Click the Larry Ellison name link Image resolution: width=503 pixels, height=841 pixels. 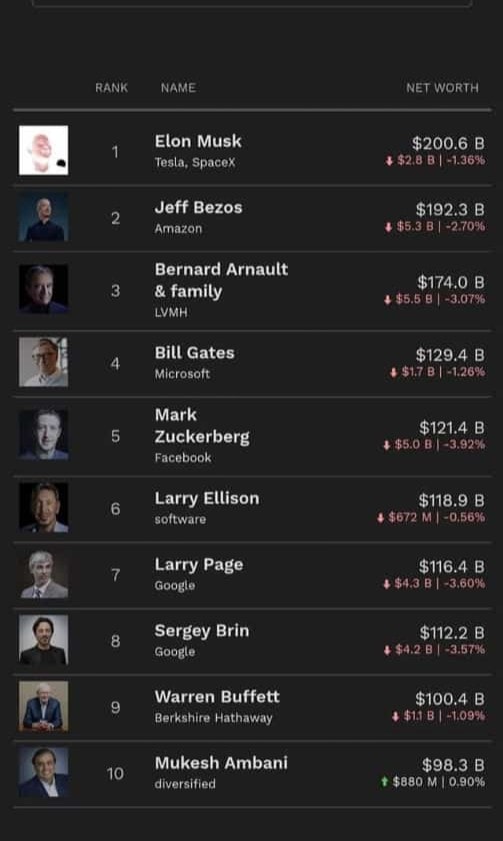tap(207, 499)
